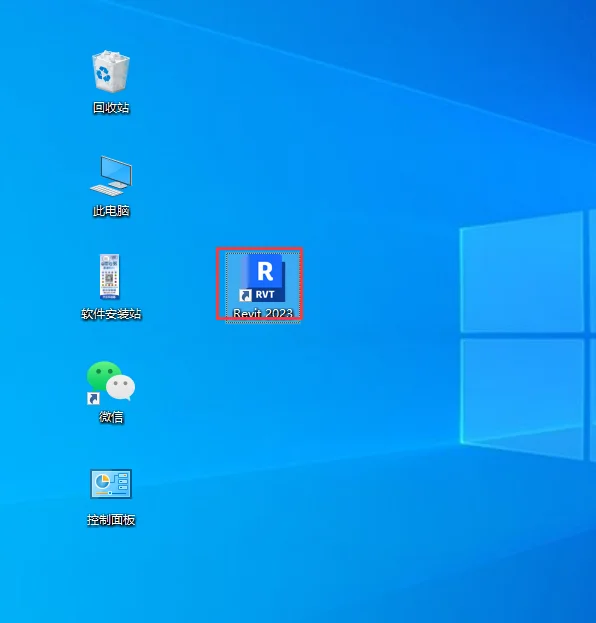This screenshot has height=623, width=596.
Task: Click the 微信 text label
Action: [111, 417]
